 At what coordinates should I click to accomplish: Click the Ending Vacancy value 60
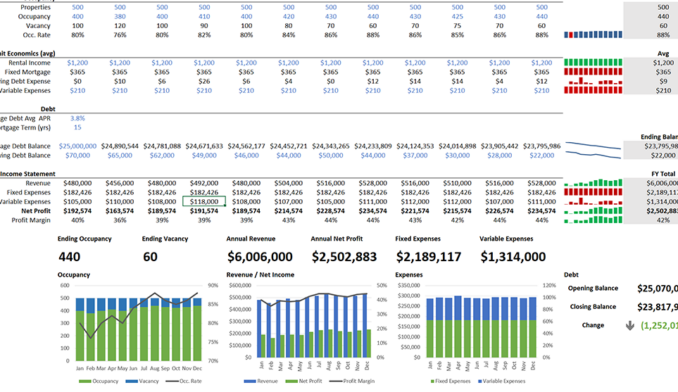click(150, 257)
